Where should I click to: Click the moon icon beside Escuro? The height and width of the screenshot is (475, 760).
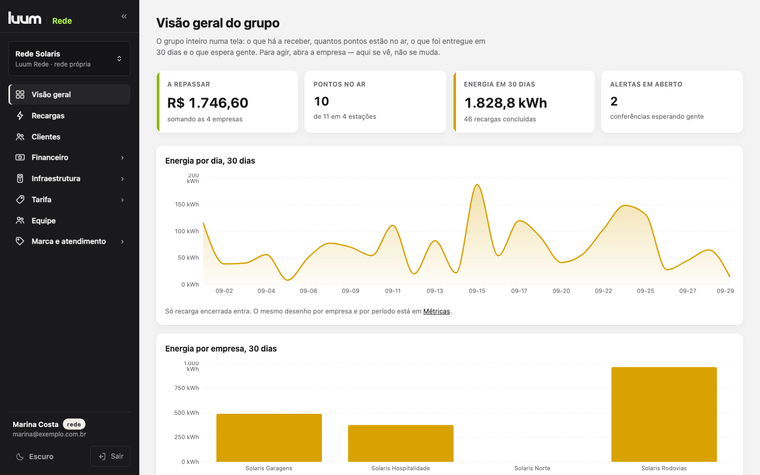(x=20, y=457)
